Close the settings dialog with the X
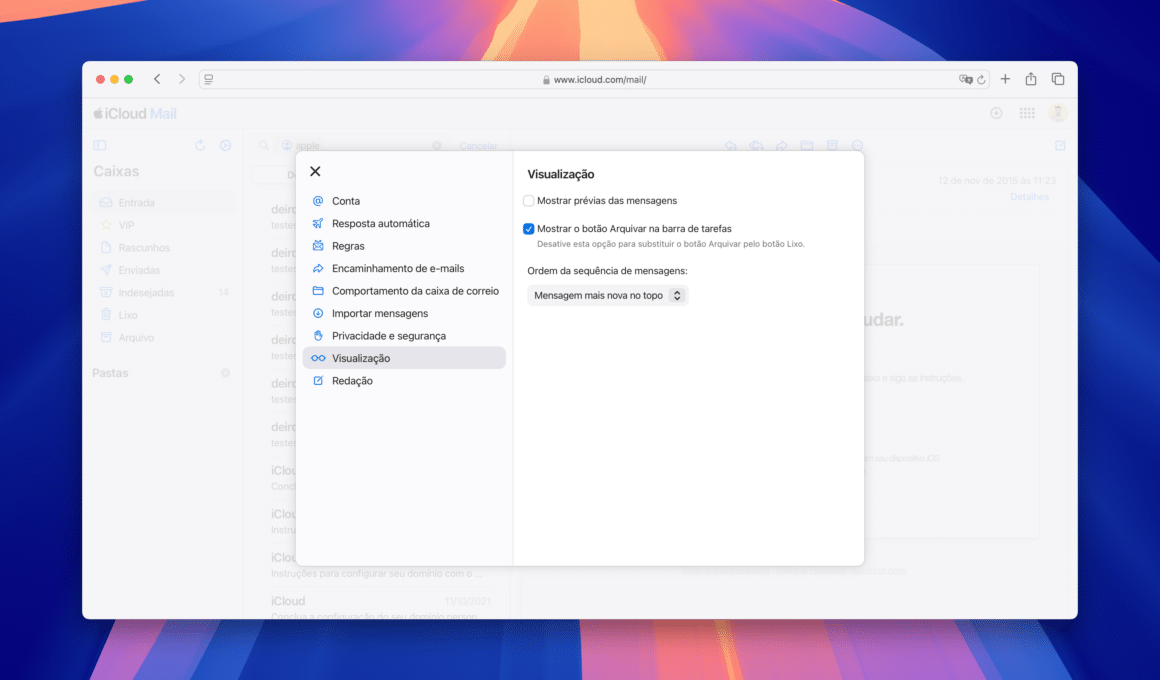The image size is (1160, 680). pos(315,172)
